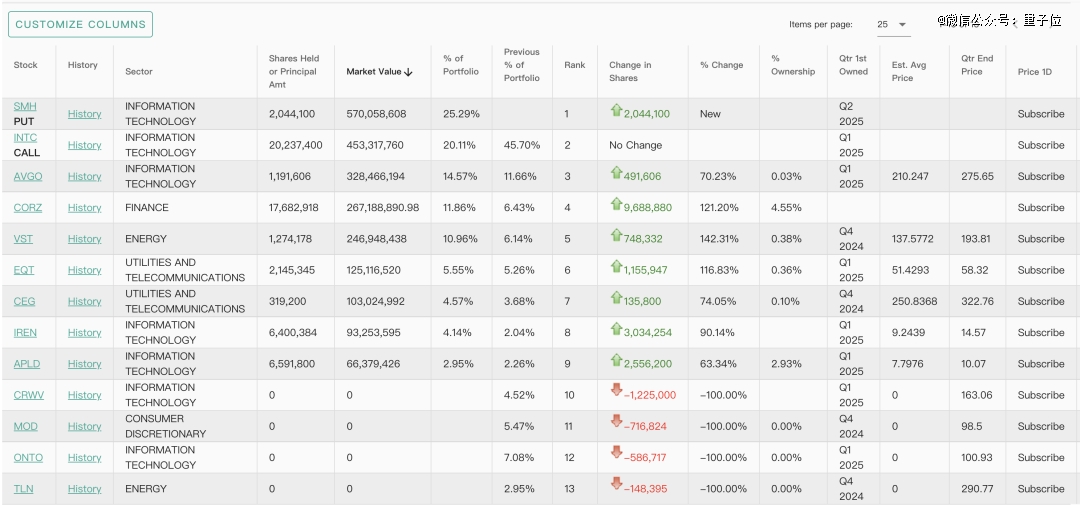The width and height of the screenshot is (1080, 505).
Task: Select shares held value 20,237,400
Action: coord(295,145)
